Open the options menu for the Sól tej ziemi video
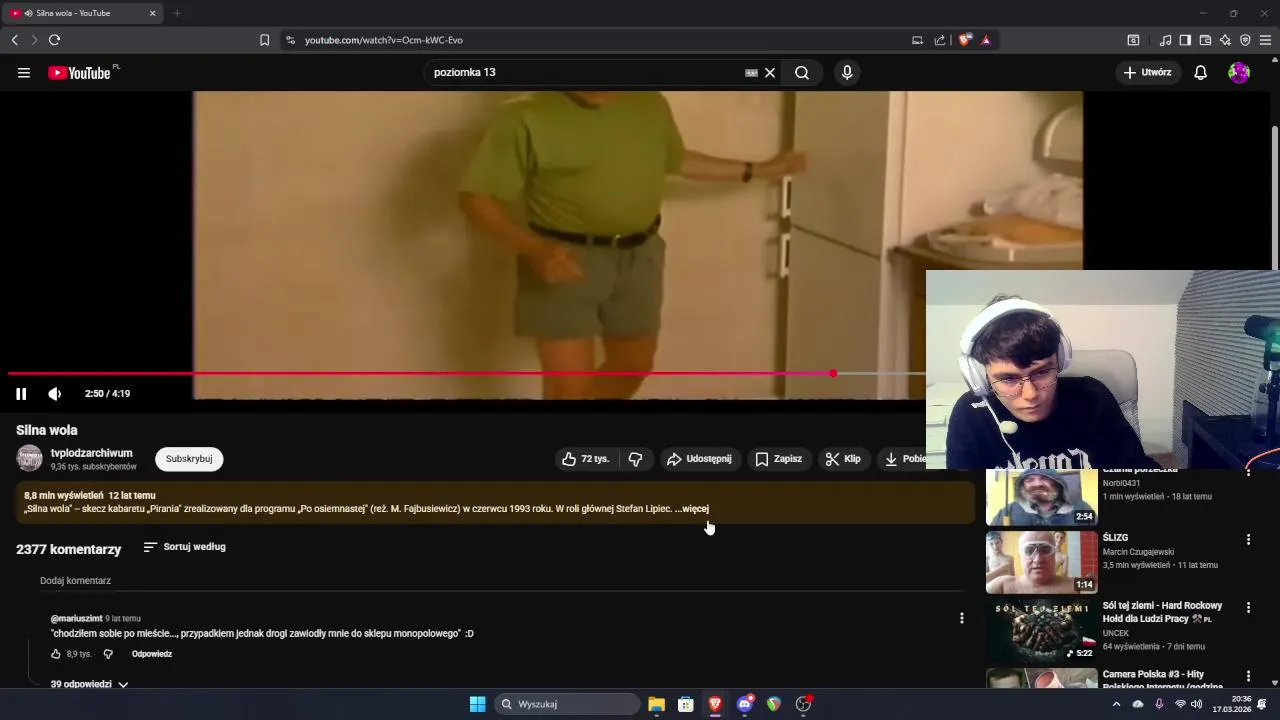The height and width of the screenshot is (720, 1280). 1248,608
